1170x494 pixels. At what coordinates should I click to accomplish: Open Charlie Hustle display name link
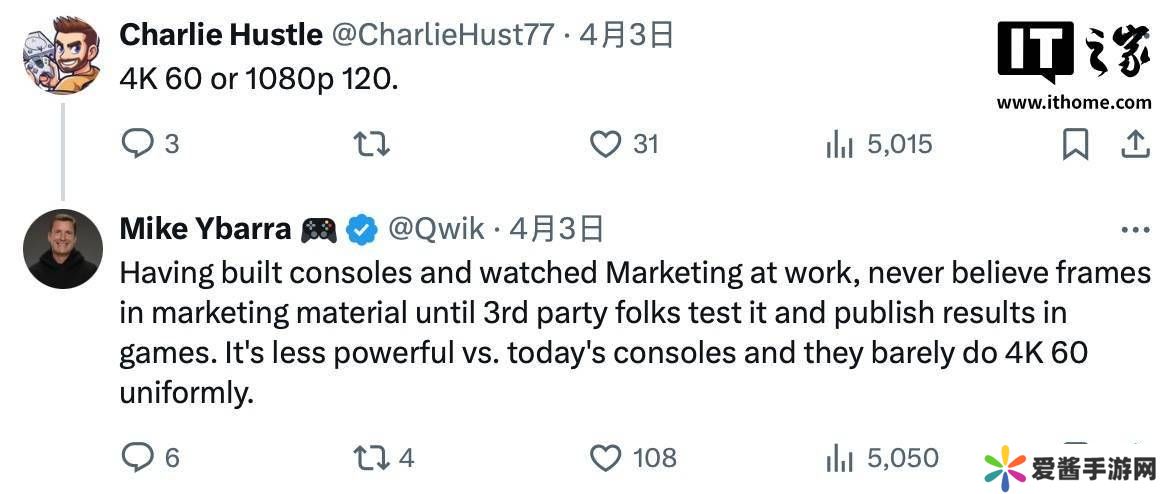(x=220, y=35)
